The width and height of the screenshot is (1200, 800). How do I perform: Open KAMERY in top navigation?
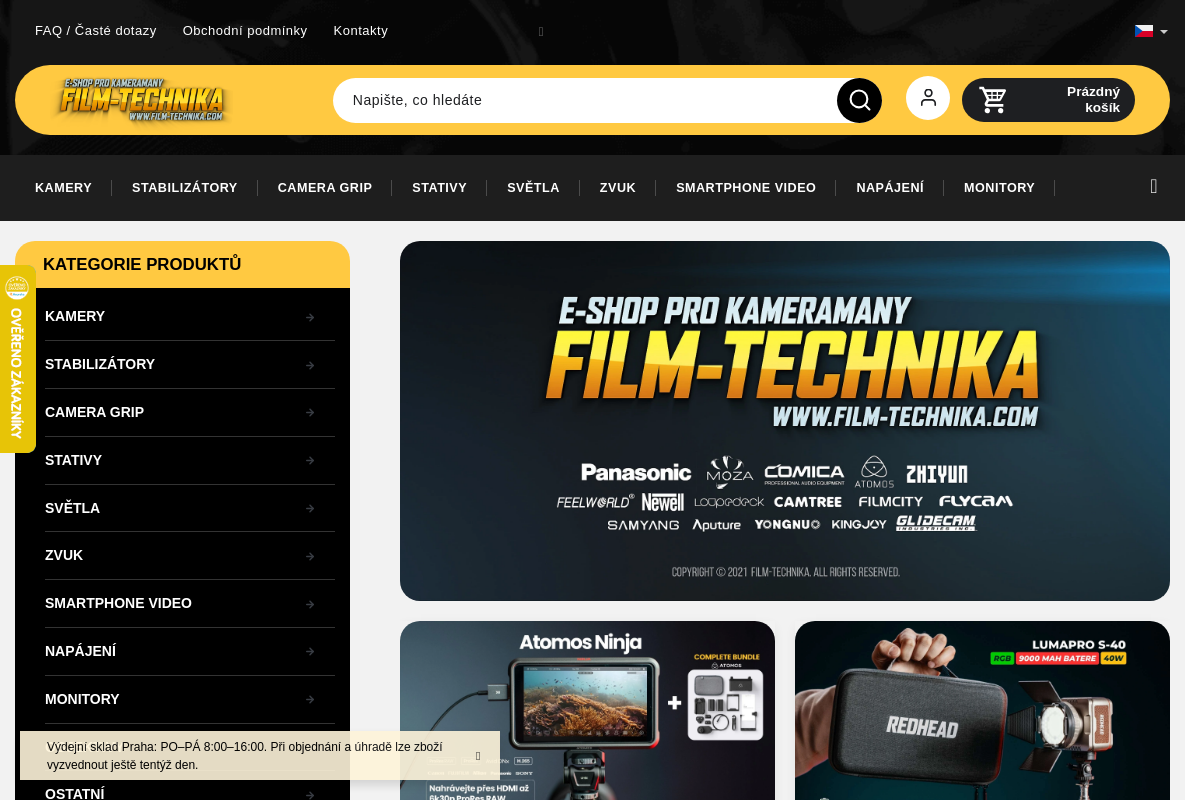pos(63,188)
